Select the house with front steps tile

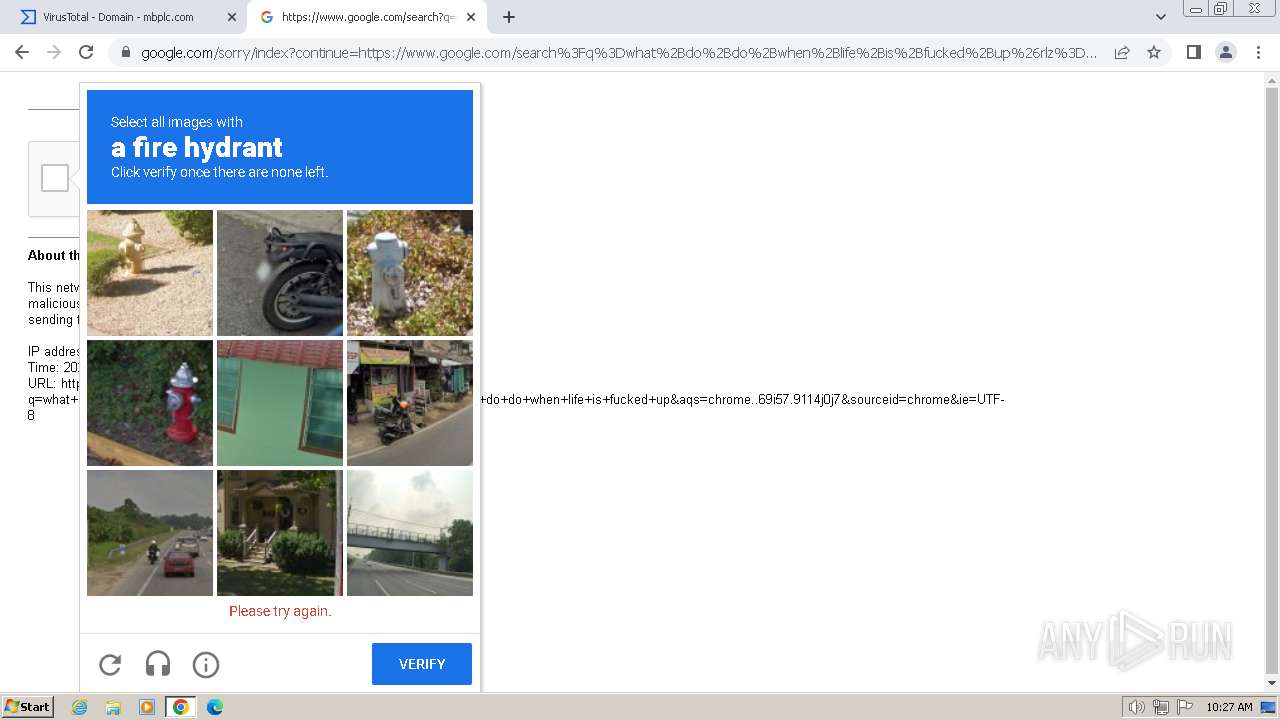pyautogui.click(x=280, y=533)
